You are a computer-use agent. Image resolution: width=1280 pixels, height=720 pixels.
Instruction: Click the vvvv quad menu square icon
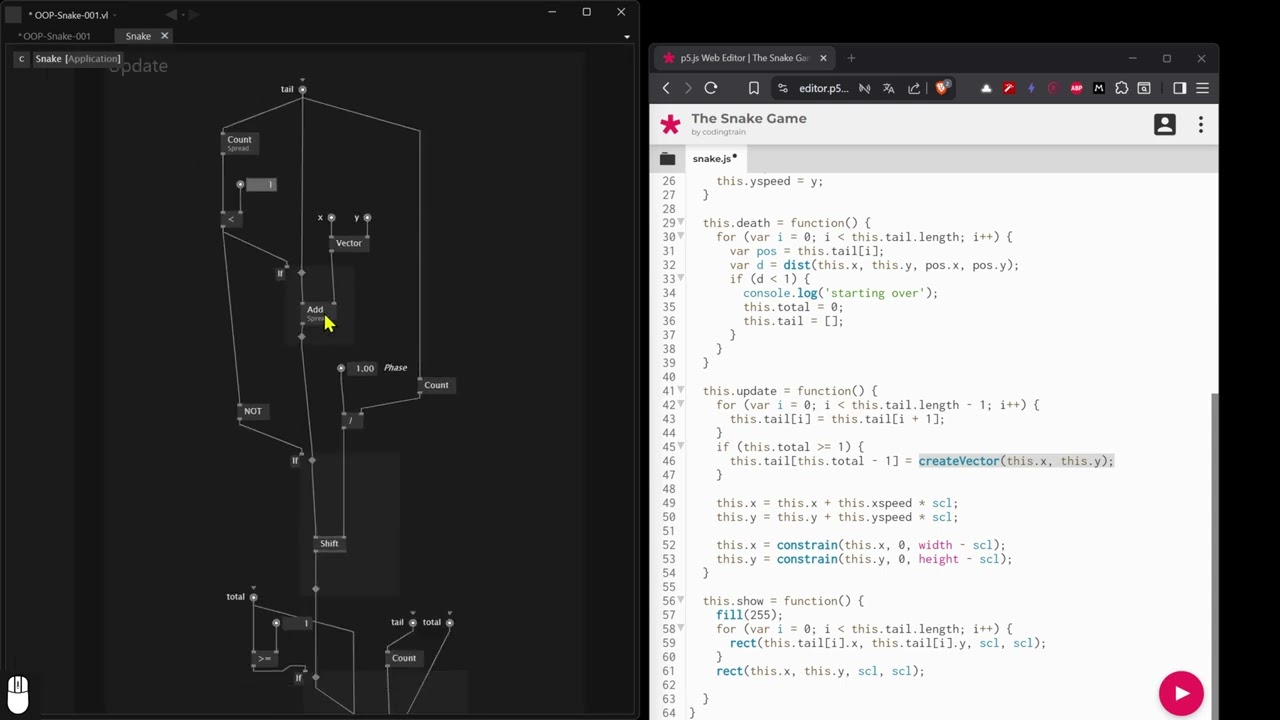pos(13,14)
